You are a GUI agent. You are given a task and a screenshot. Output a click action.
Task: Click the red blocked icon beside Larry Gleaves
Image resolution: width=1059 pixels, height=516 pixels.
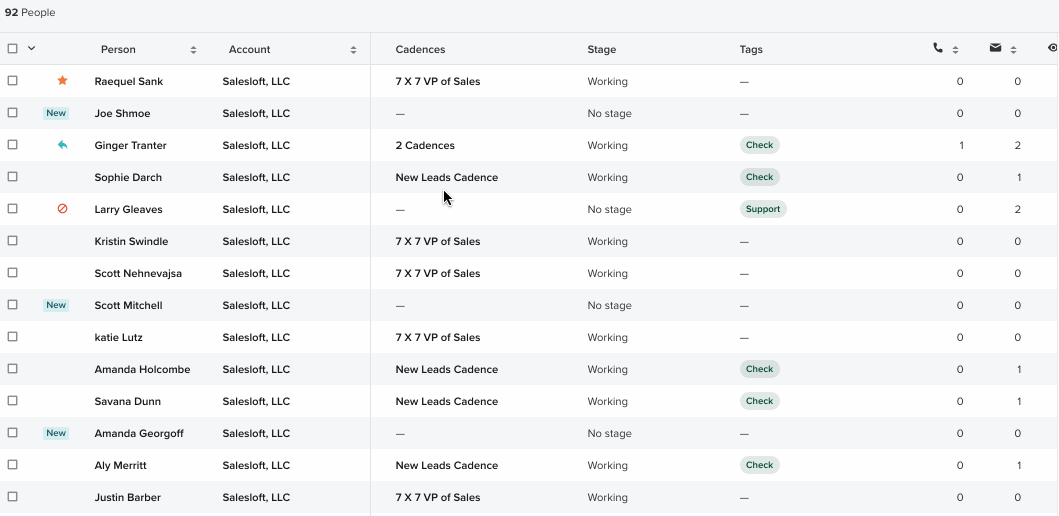pos(62,209)
